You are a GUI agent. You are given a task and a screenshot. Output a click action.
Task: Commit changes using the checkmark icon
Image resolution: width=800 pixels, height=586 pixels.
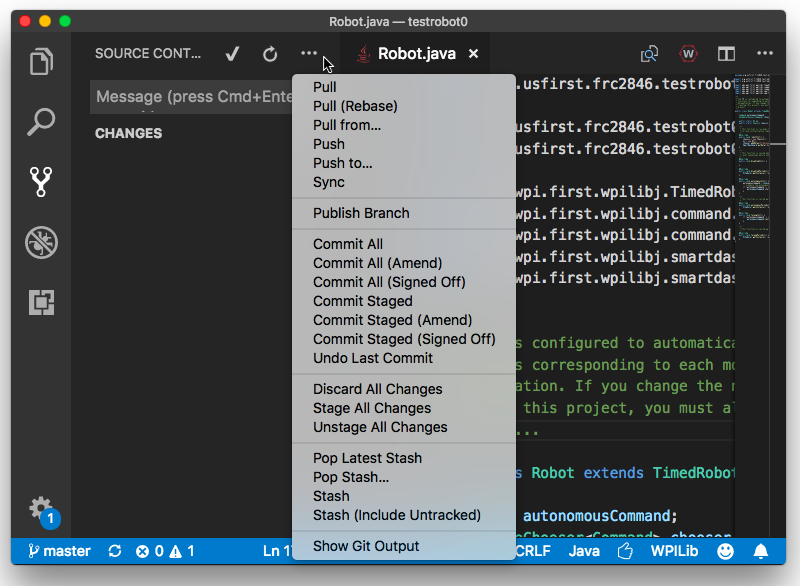click(231, 54)
